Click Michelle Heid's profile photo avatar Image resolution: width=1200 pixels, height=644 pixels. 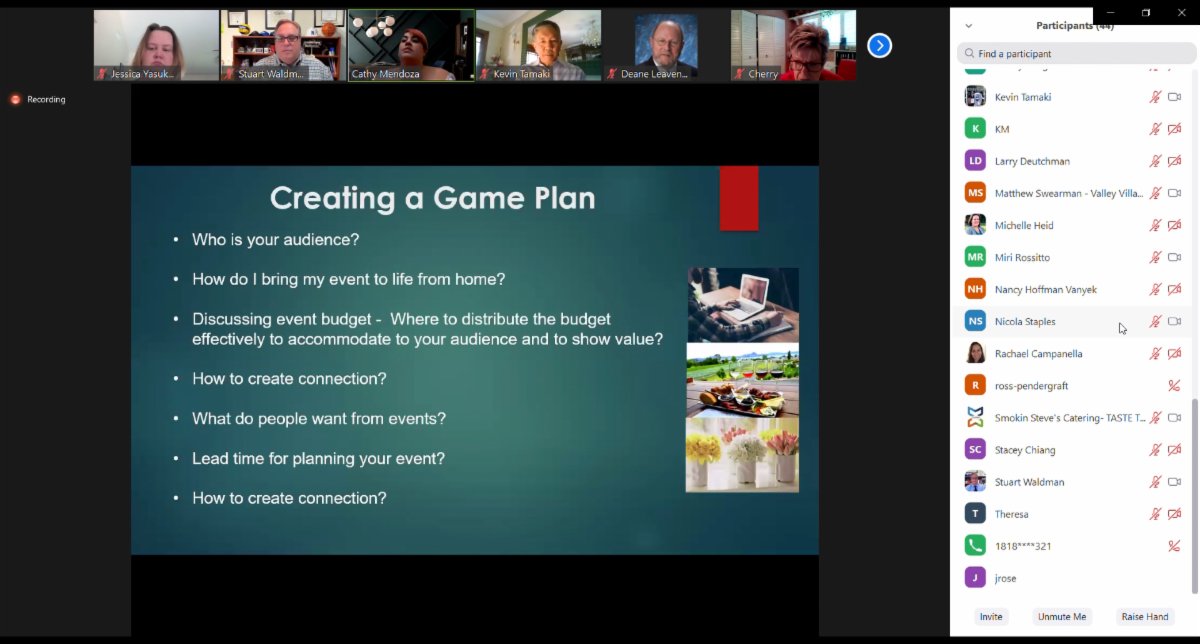click(975, 225)
